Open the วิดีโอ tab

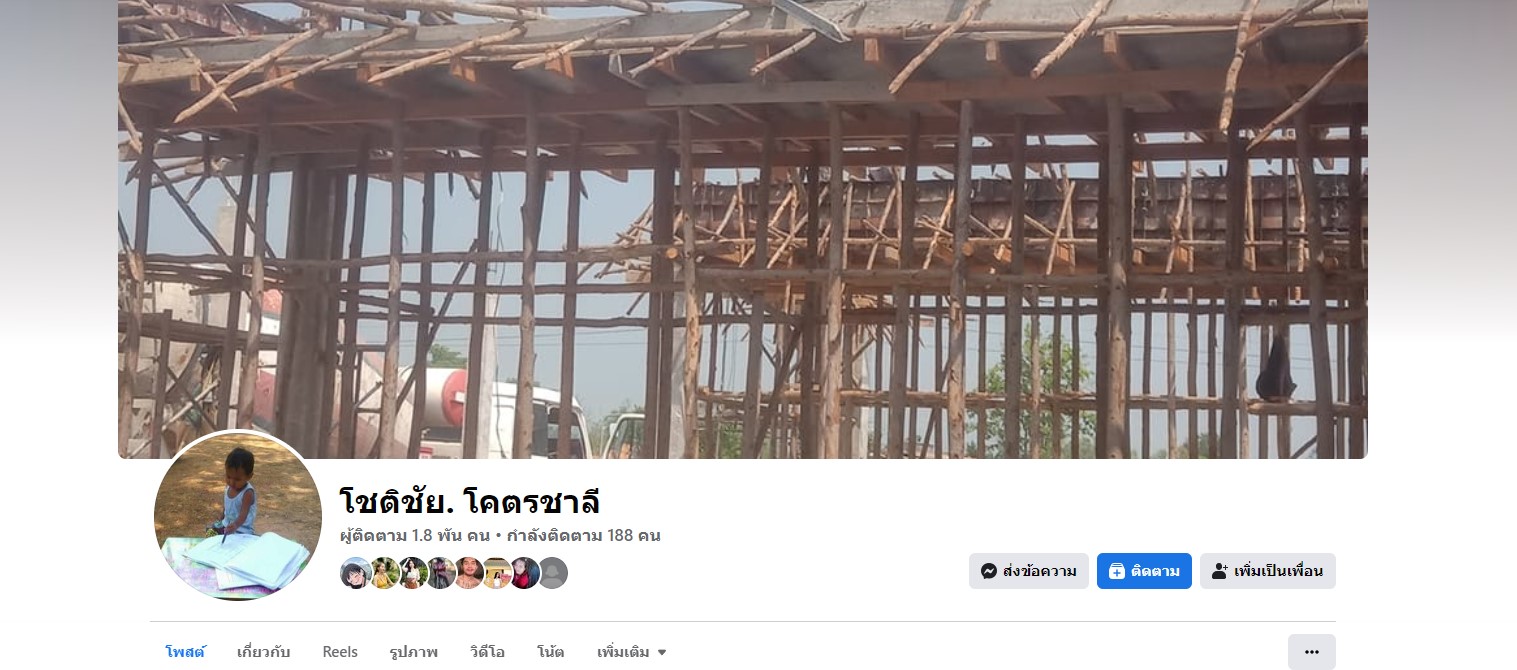pos(487,652)
